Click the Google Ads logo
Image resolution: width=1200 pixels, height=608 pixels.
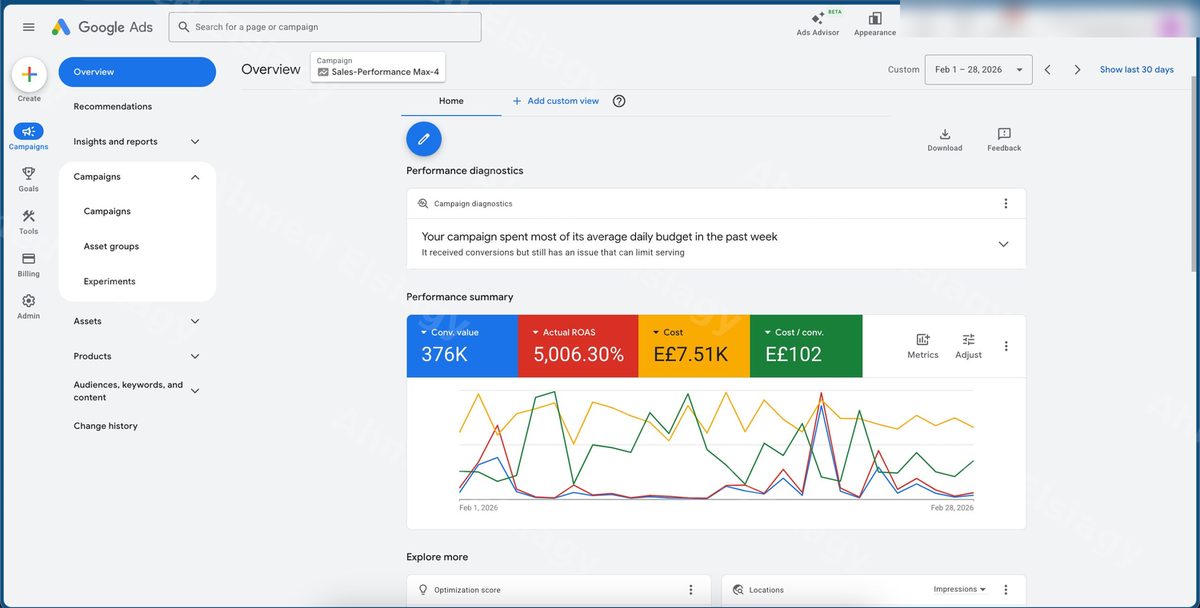click(x=103, y=27)
